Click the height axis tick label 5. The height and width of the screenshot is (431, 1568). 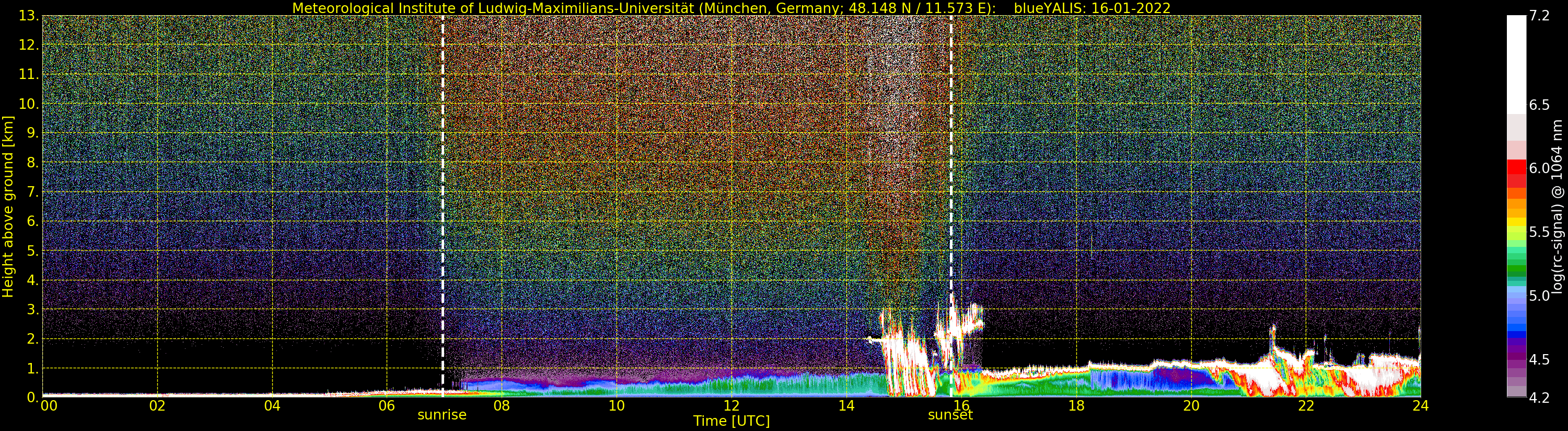point(32,251)
